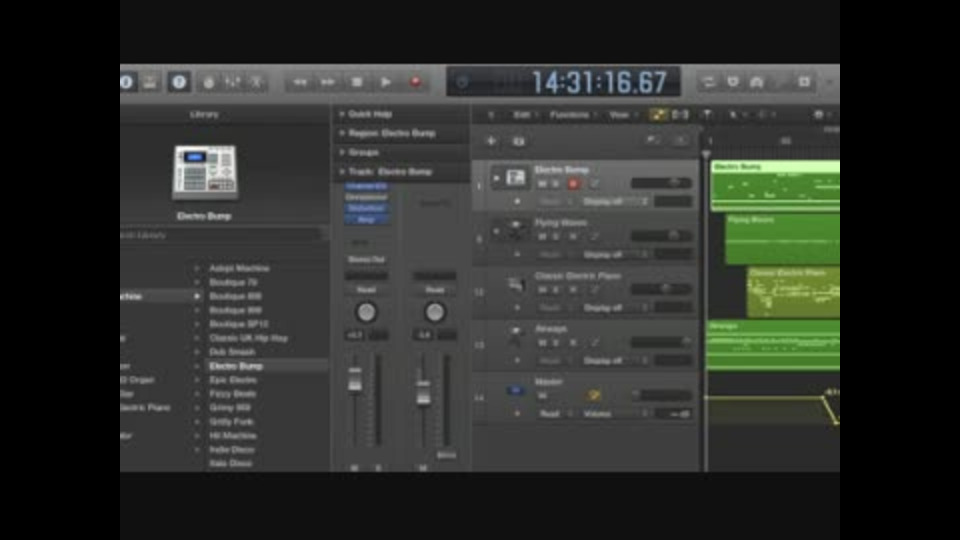Disable record on Electro Bump track
The height and width of the screenshot is (540, 960).
[573, 184]
